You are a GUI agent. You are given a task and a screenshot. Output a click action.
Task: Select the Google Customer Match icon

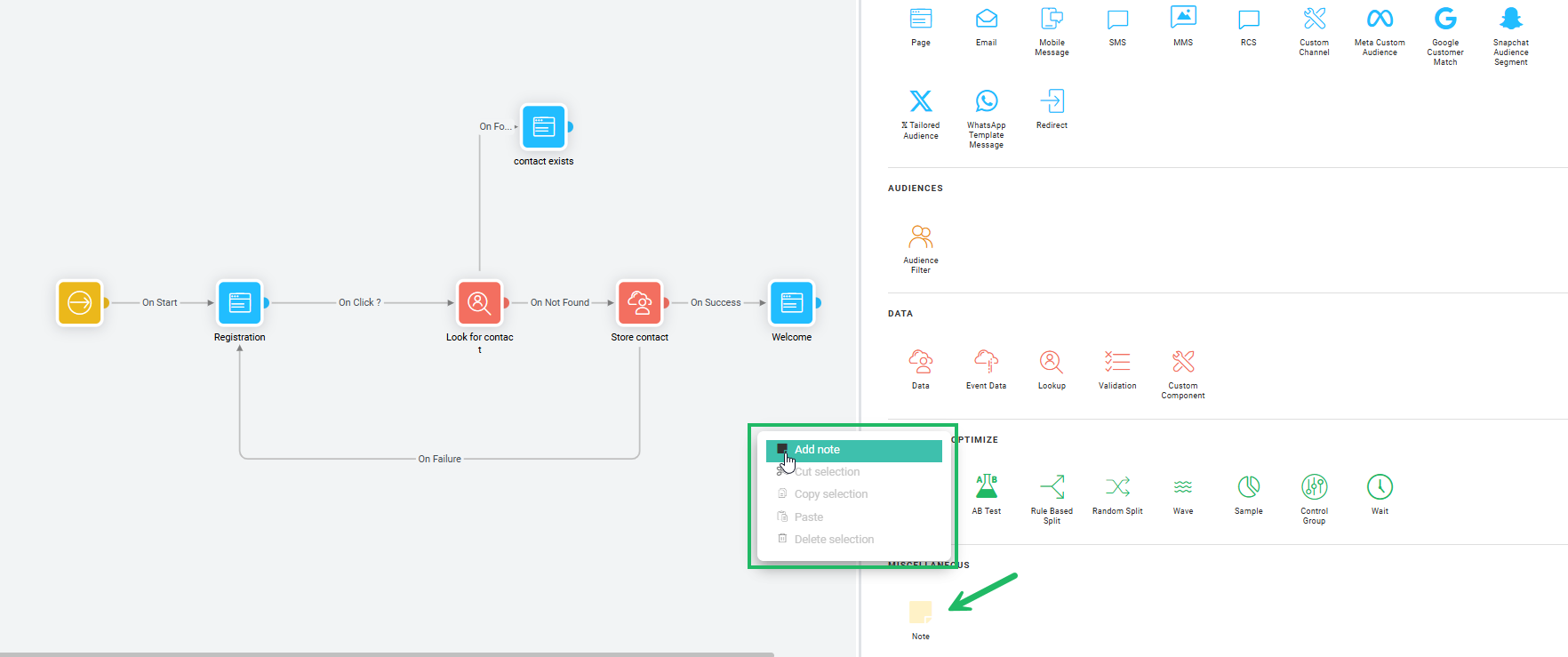(x=1444, y=20)
